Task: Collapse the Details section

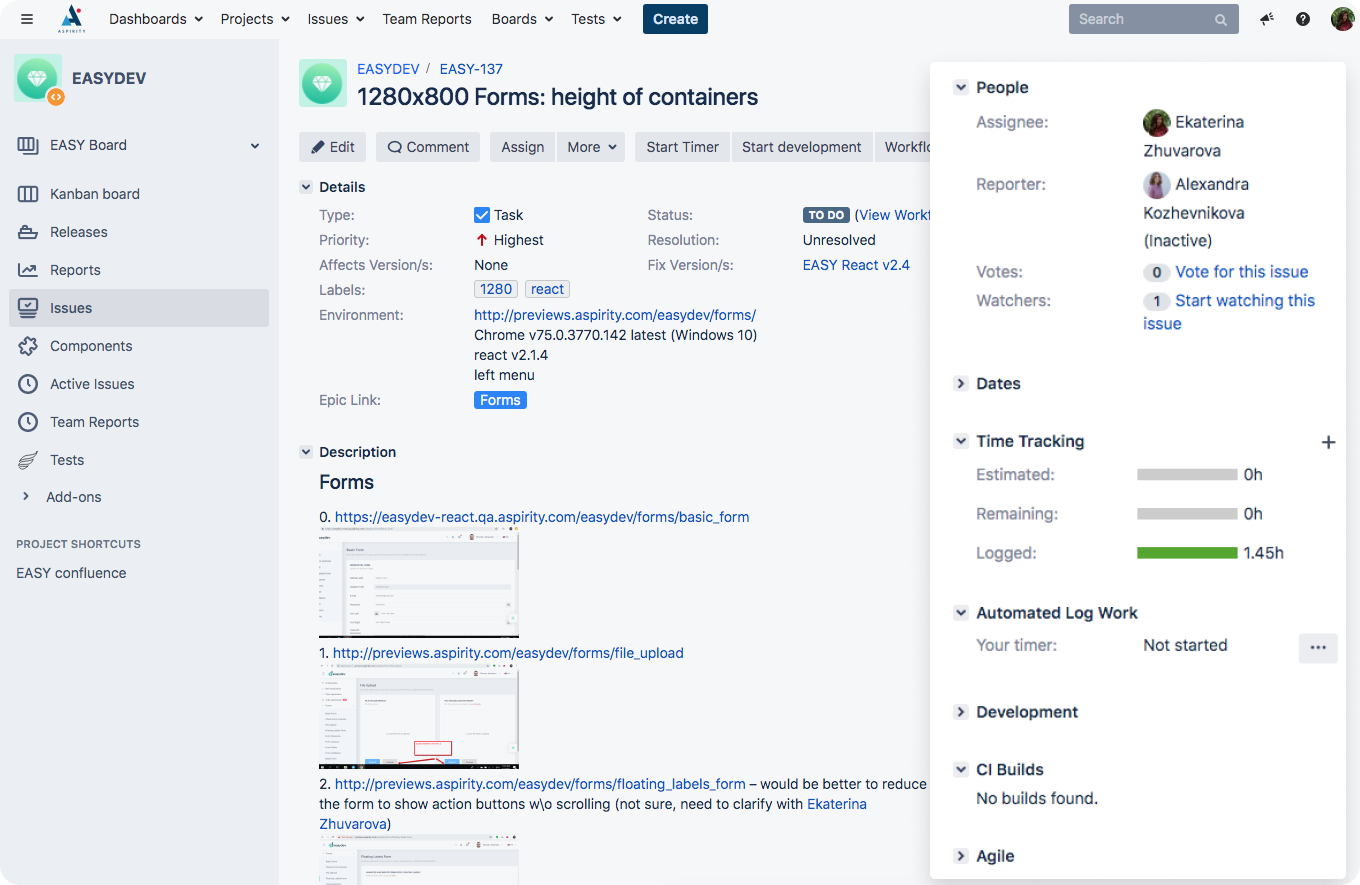Action: click(306, 187)
